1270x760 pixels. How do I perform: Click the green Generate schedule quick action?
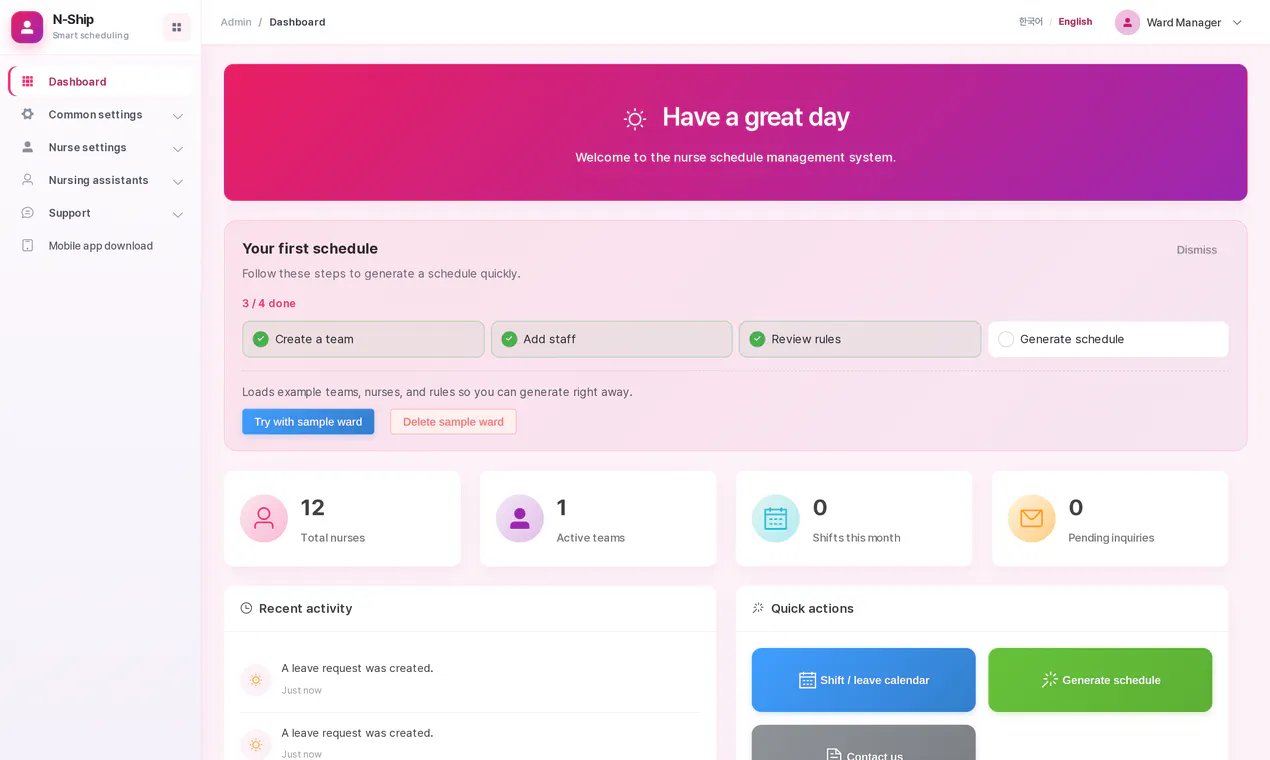pyautogui.click(x=1100, y=680)
